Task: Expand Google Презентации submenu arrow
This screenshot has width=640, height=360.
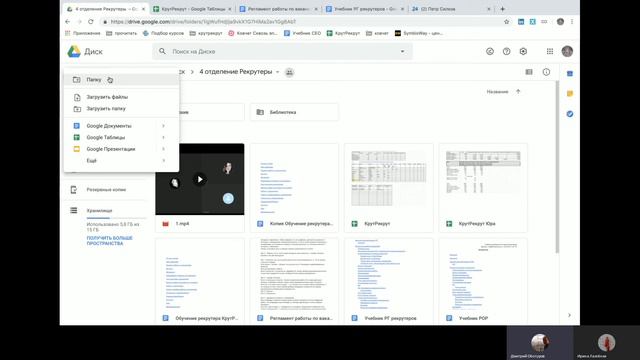Action: (x=164, y=149)
